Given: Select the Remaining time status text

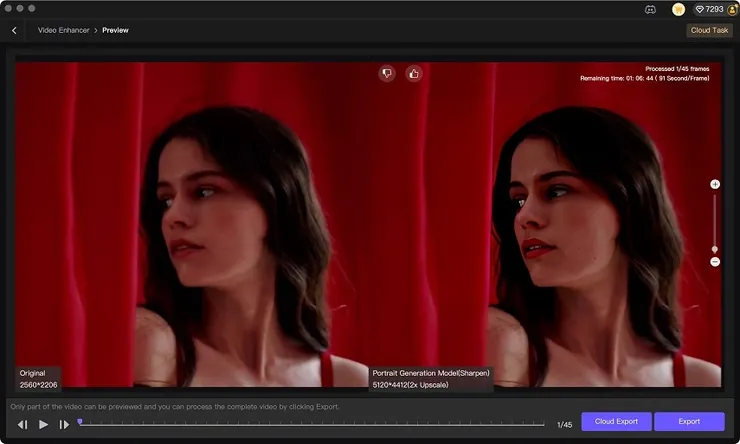Looking at the screenshot, I should [645, 78].
